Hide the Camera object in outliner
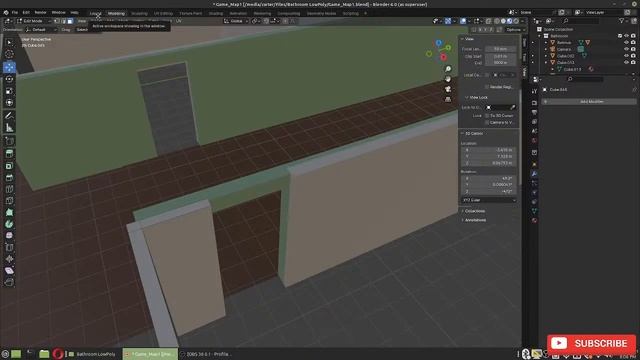This screenshot has width=640, height=360. 627,49
